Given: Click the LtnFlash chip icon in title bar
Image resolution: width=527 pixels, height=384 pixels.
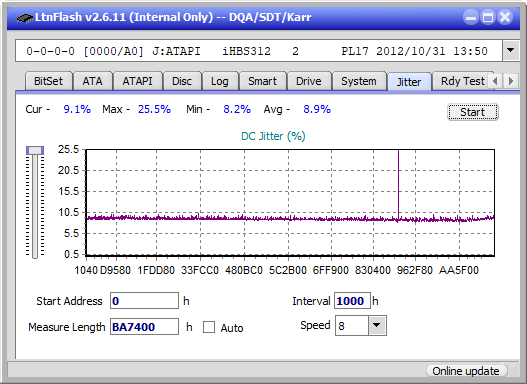Looking at the screenshot, I should [25, 17].
